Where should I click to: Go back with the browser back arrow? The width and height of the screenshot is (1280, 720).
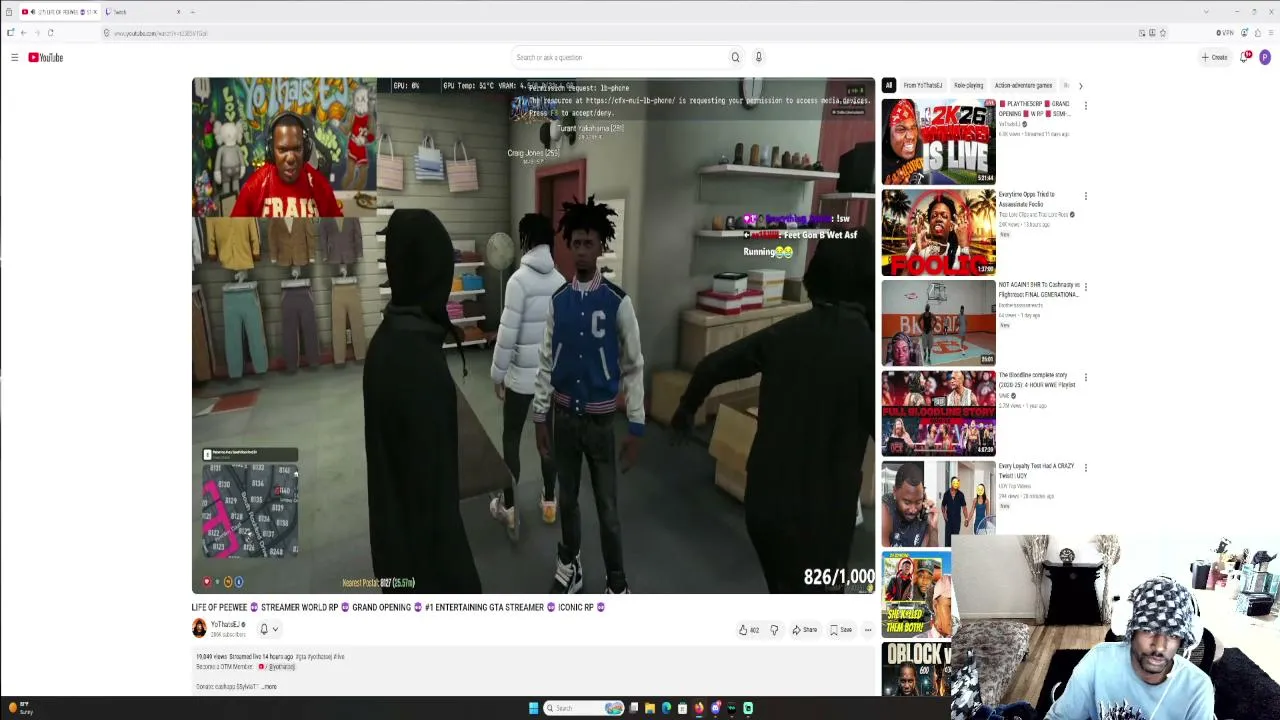pos(23,33)
